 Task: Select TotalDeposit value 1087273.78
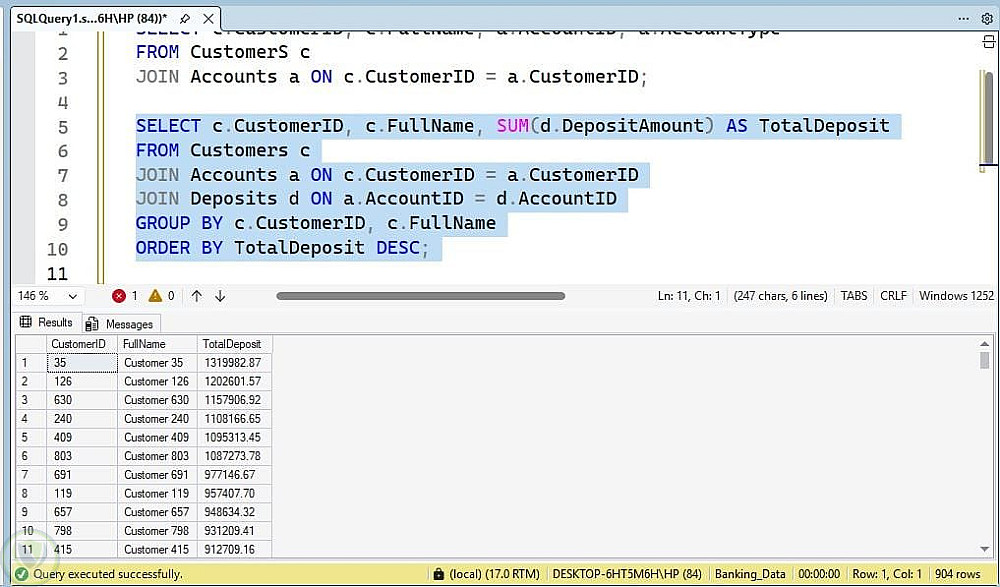click(x=234, y=456)
